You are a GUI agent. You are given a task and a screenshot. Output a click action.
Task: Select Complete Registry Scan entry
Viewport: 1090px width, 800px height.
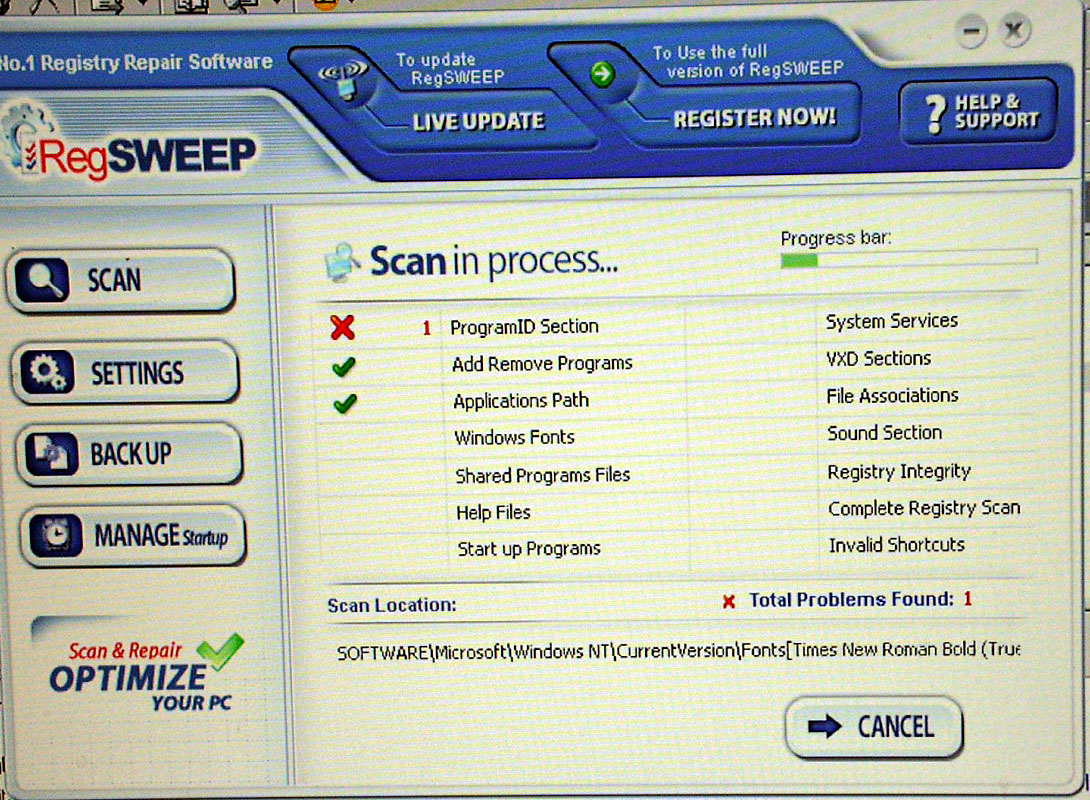tap(925, 509)
